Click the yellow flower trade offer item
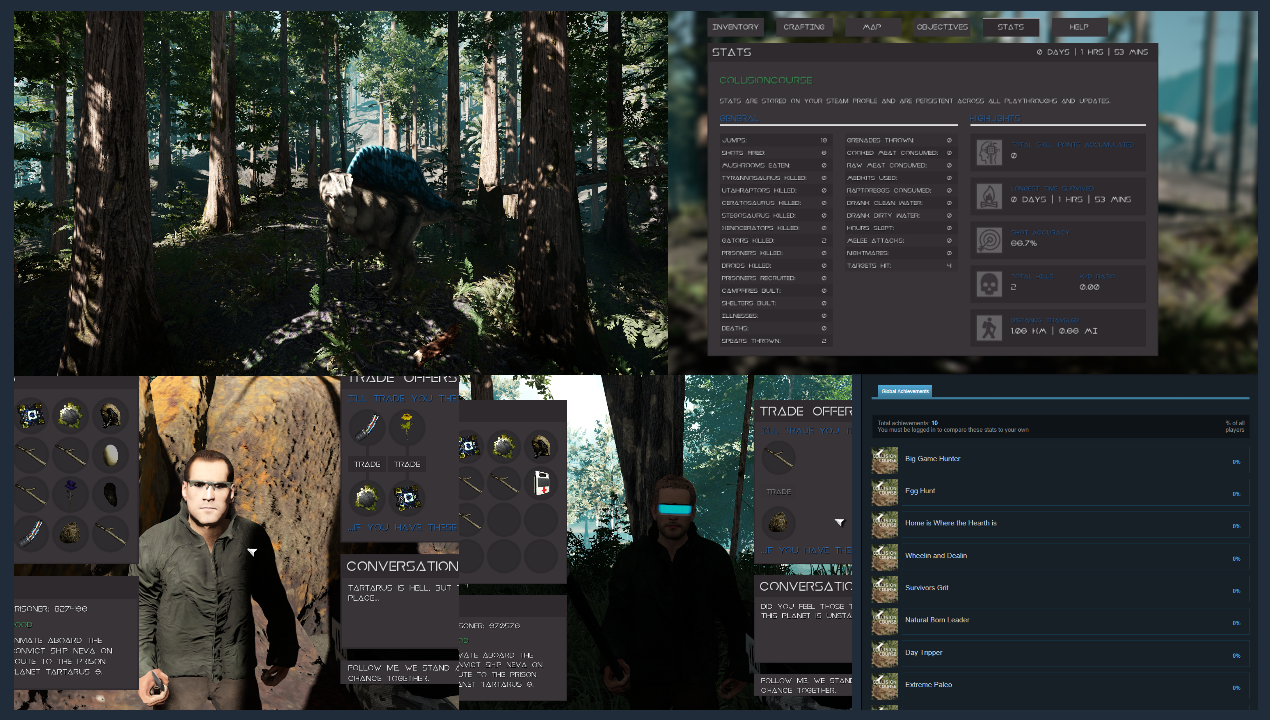Screen dimensions: 1270x720 click(407, 427)
